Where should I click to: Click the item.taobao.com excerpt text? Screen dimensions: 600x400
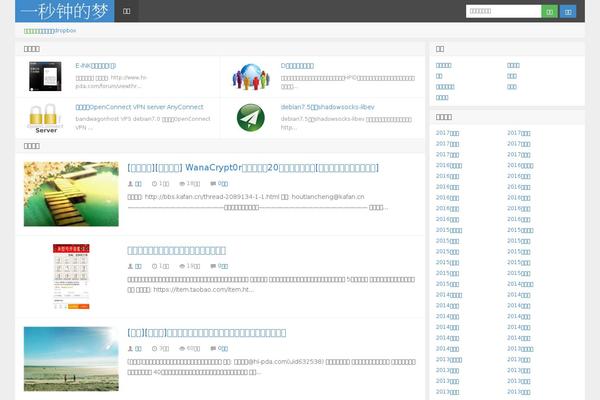pos(271,284)
